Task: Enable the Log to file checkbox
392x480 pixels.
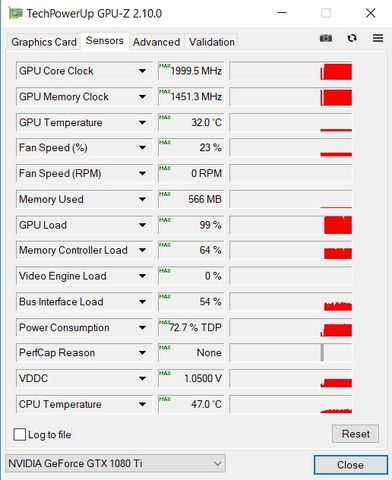Action: (x=19, y=435)
